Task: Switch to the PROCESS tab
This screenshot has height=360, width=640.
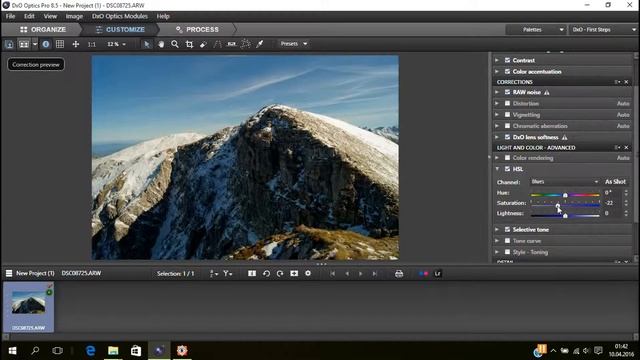Action: pyautogui.click(x=197, y=29)
